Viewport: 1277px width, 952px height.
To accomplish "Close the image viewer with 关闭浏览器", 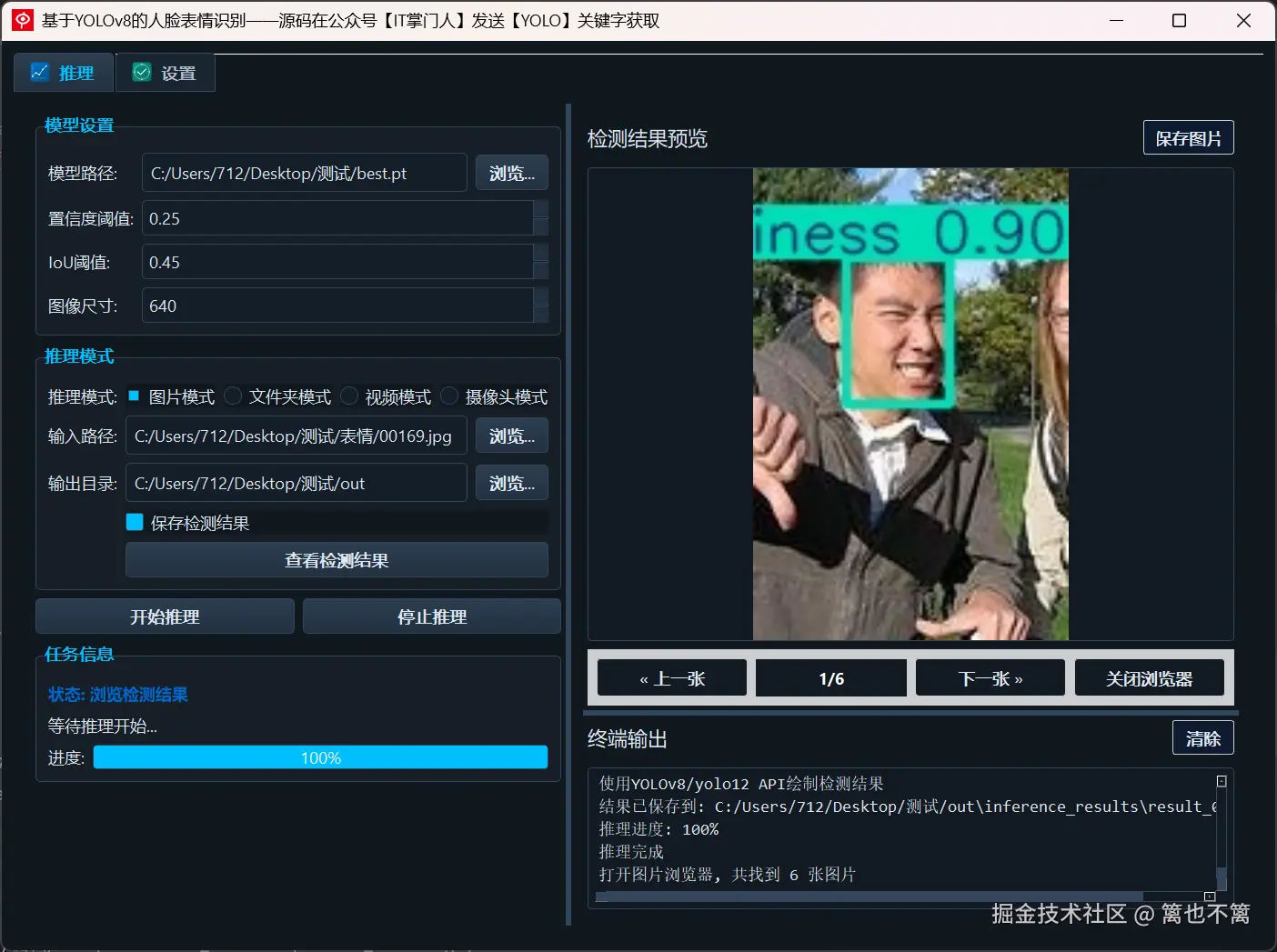I will click(x=1149, y=676).
